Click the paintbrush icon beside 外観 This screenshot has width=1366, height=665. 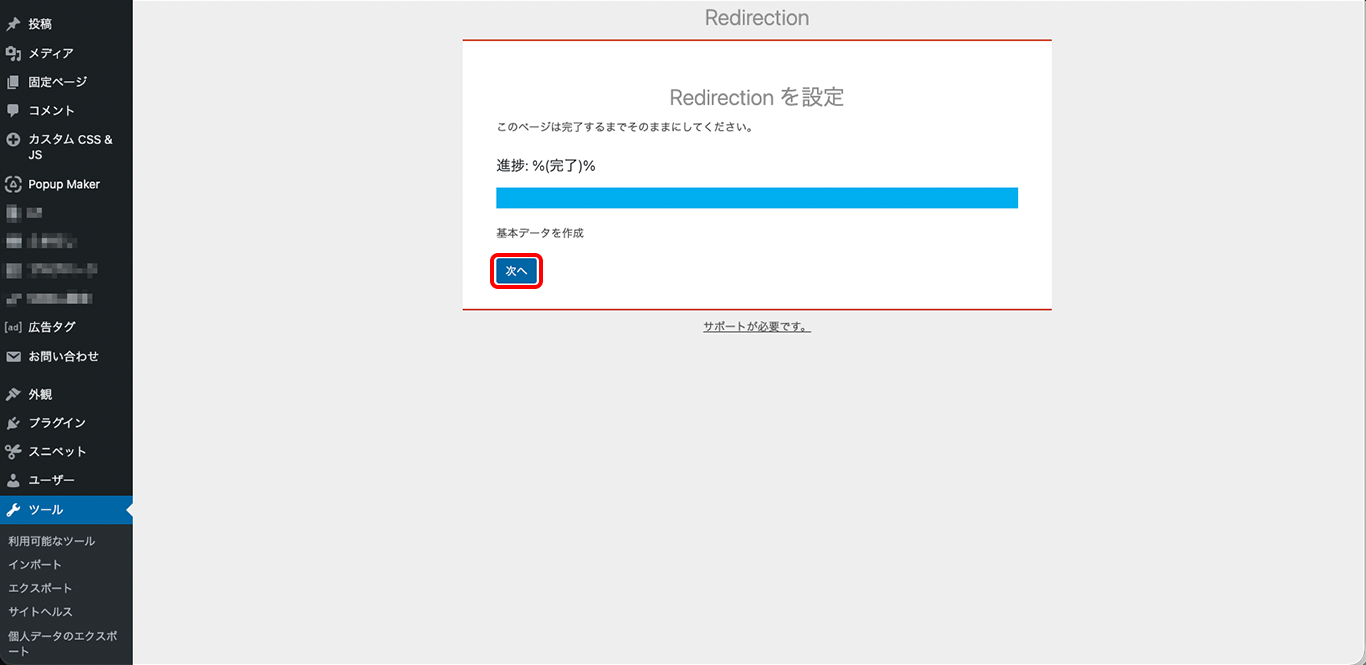click(13, 394)
